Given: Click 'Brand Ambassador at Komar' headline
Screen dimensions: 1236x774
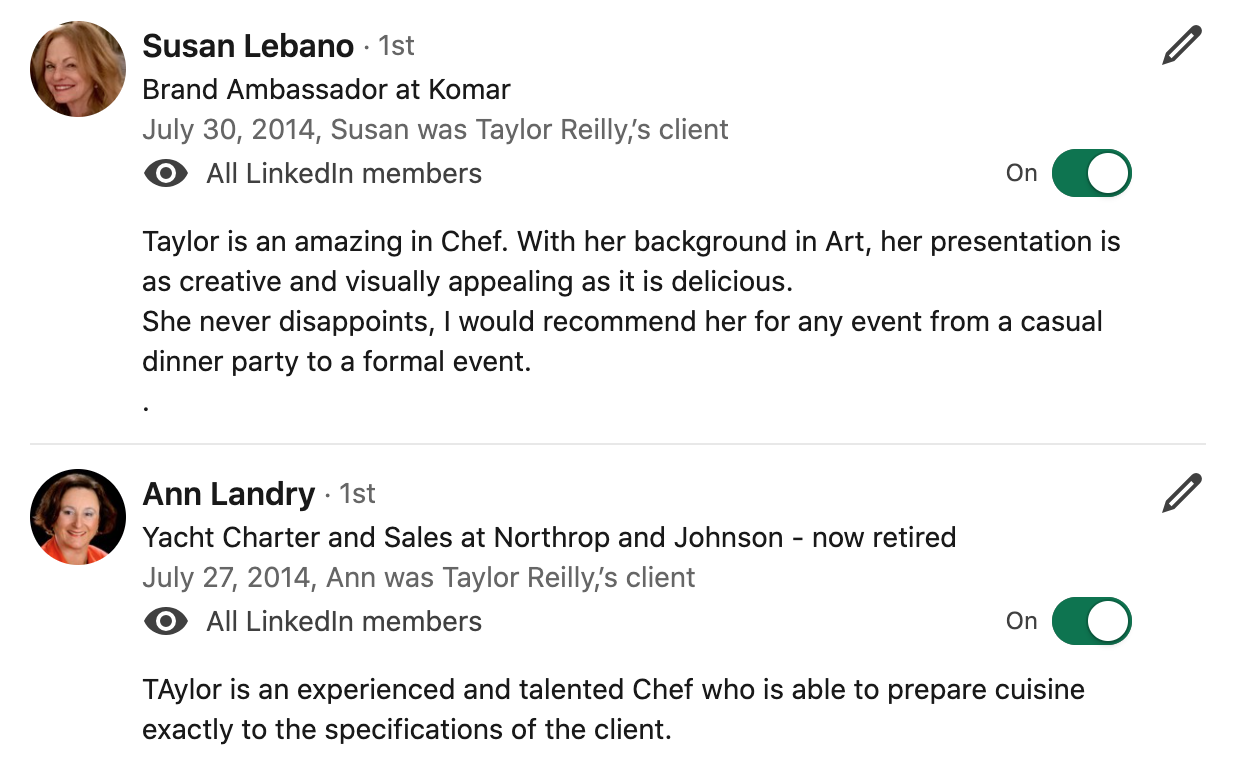Looking at the screenshot, I should [326, 90].
